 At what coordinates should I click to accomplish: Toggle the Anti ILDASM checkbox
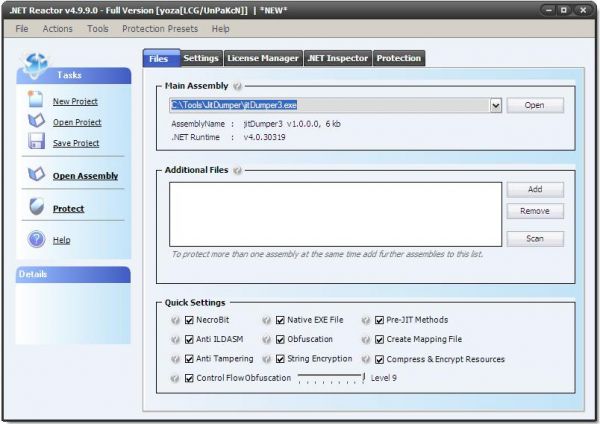(189, 339)
